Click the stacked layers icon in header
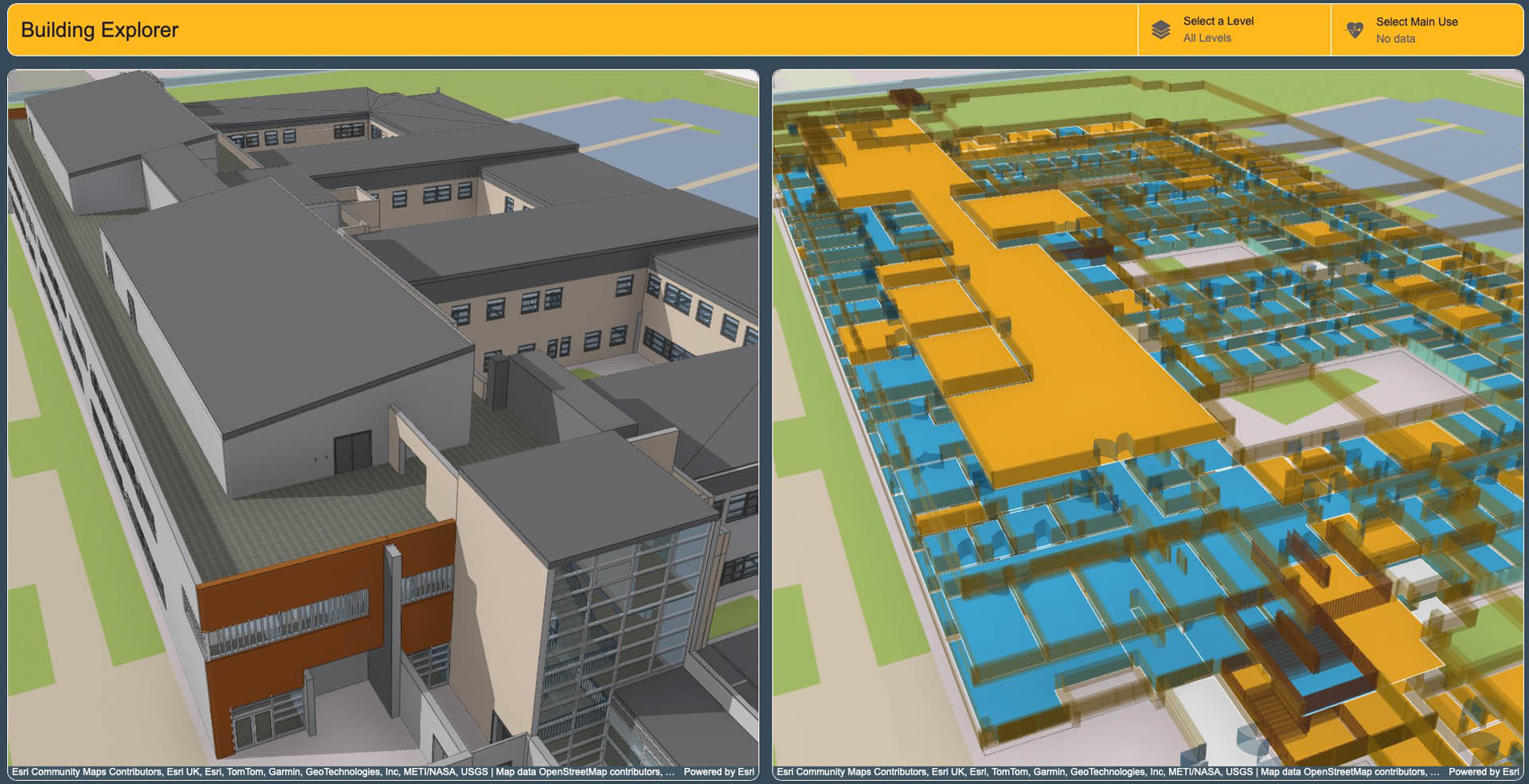This screenshot has width=1529, height=784. (x=1160, y=30)
